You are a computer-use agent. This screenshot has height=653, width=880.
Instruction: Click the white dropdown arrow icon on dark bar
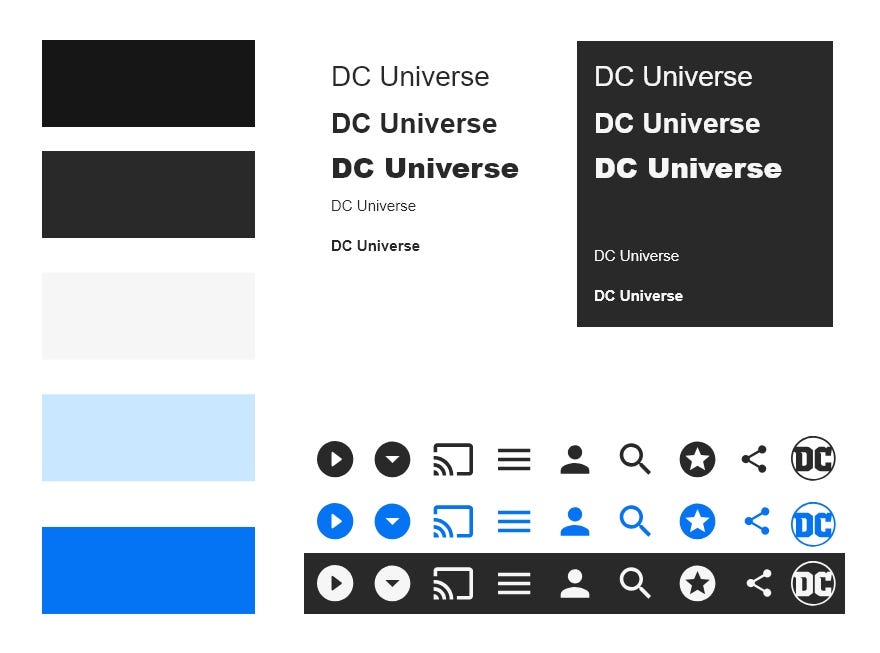[392, 583]
